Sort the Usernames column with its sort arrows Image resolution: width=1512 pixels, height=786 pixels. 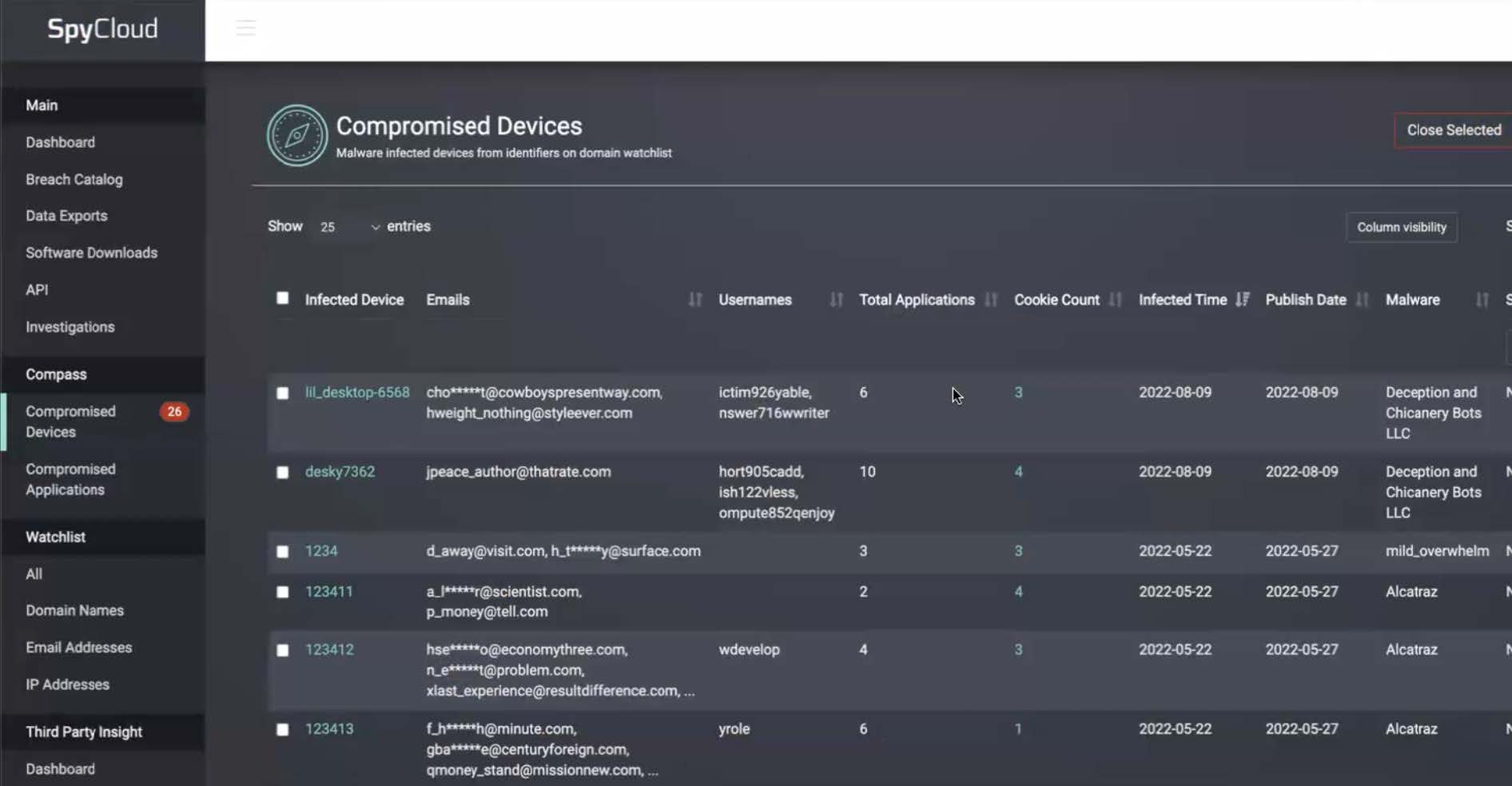click(x=835, y=300)
